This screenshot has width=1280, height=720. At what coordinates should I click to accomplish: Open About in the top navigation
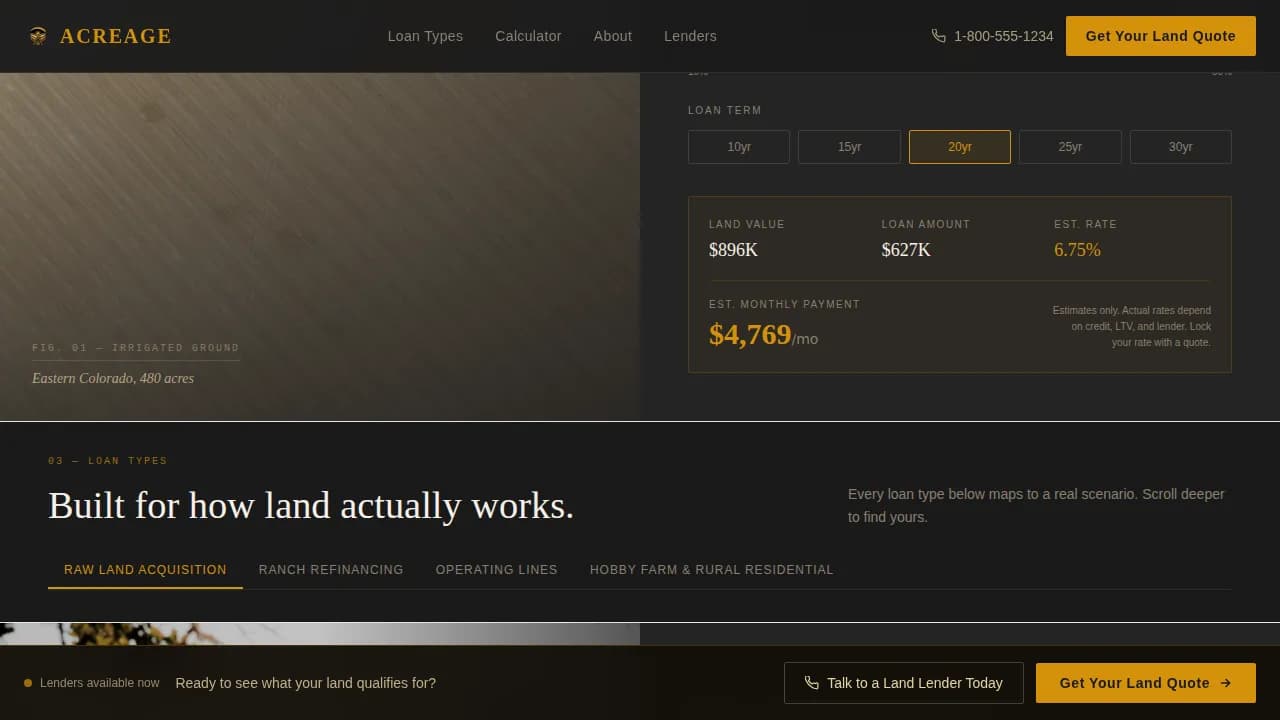coord(613,36)
